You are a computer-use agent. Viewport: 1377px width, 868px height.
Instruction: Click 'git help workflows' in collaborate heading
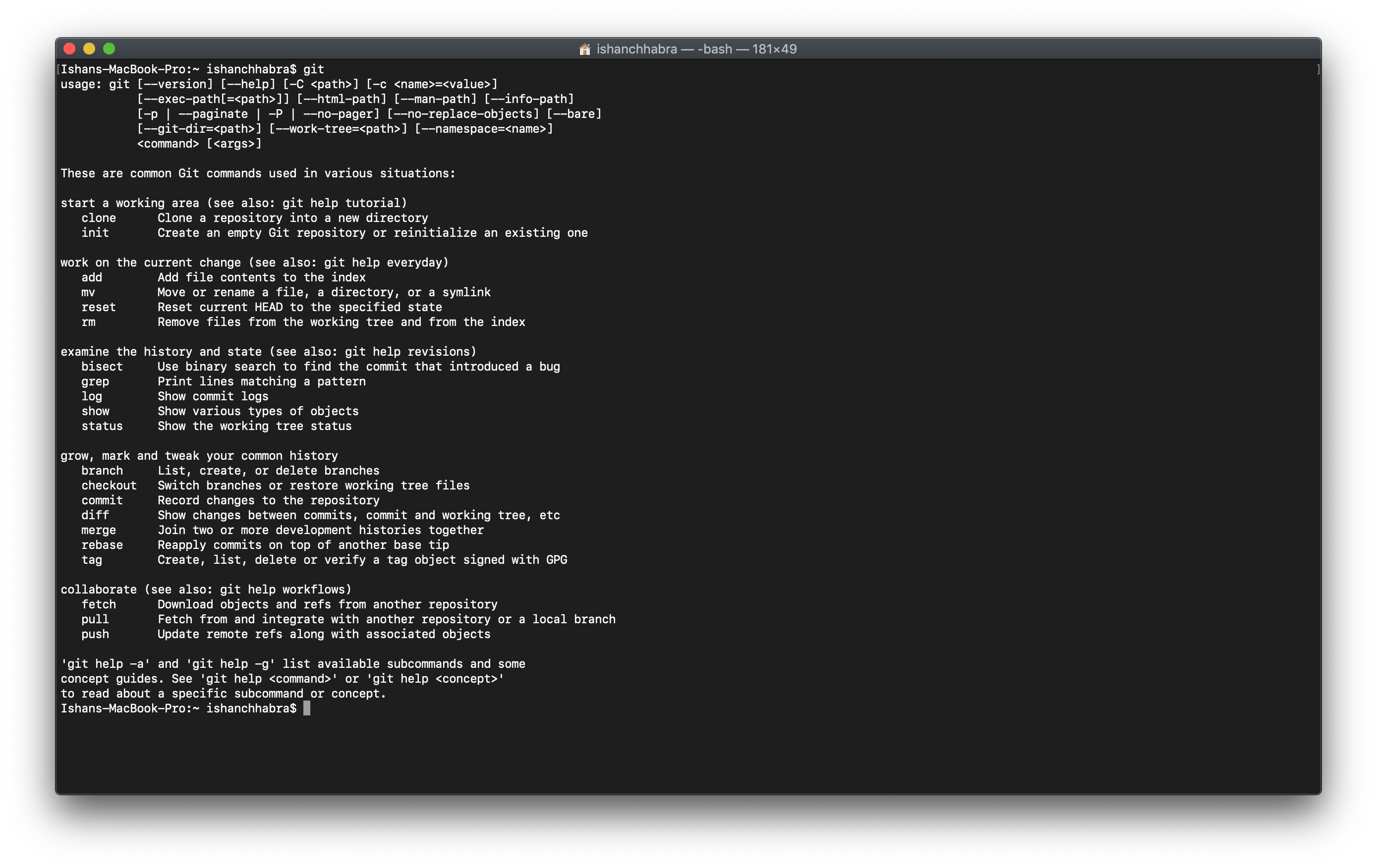click(282, 590)
